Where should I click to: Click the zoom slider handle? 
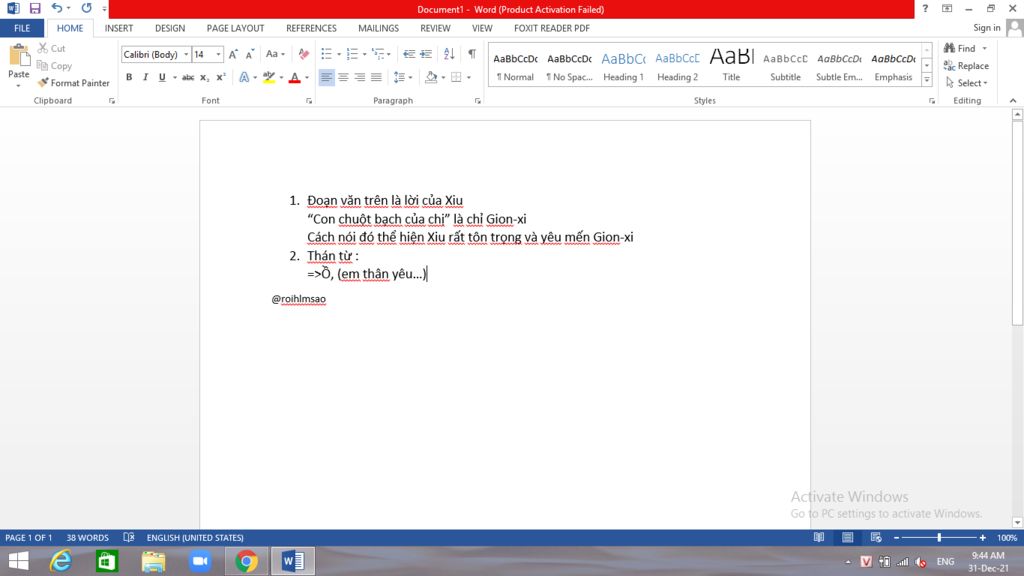[x=939, y=537]
